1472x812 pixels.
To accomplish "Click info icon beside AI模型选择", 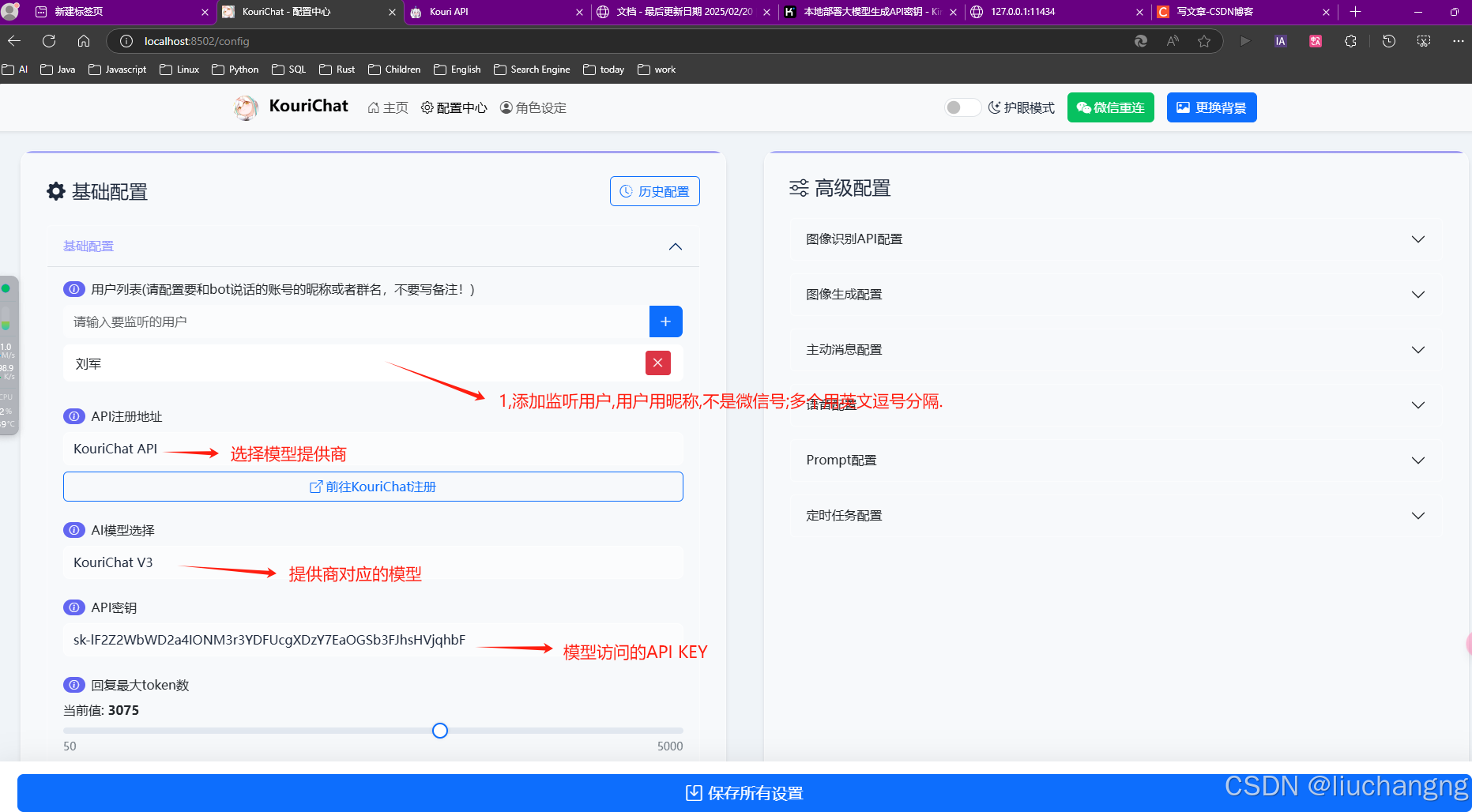I will pos(73,530).
